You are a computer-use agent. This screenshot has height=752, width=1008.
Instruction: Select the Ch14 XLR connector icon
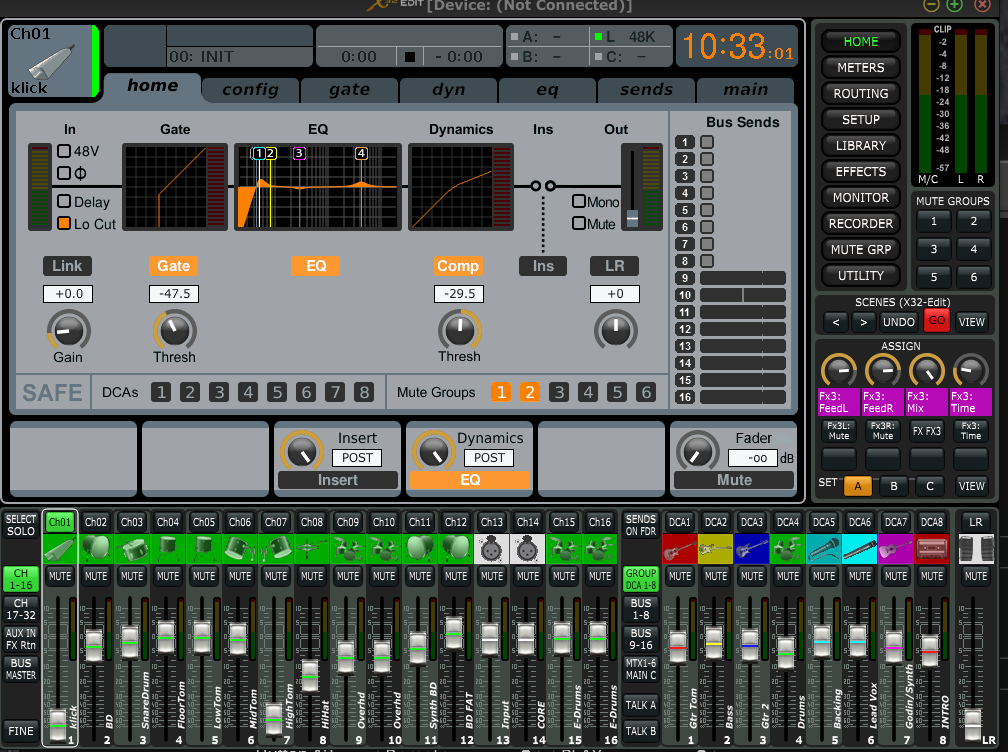528,550
